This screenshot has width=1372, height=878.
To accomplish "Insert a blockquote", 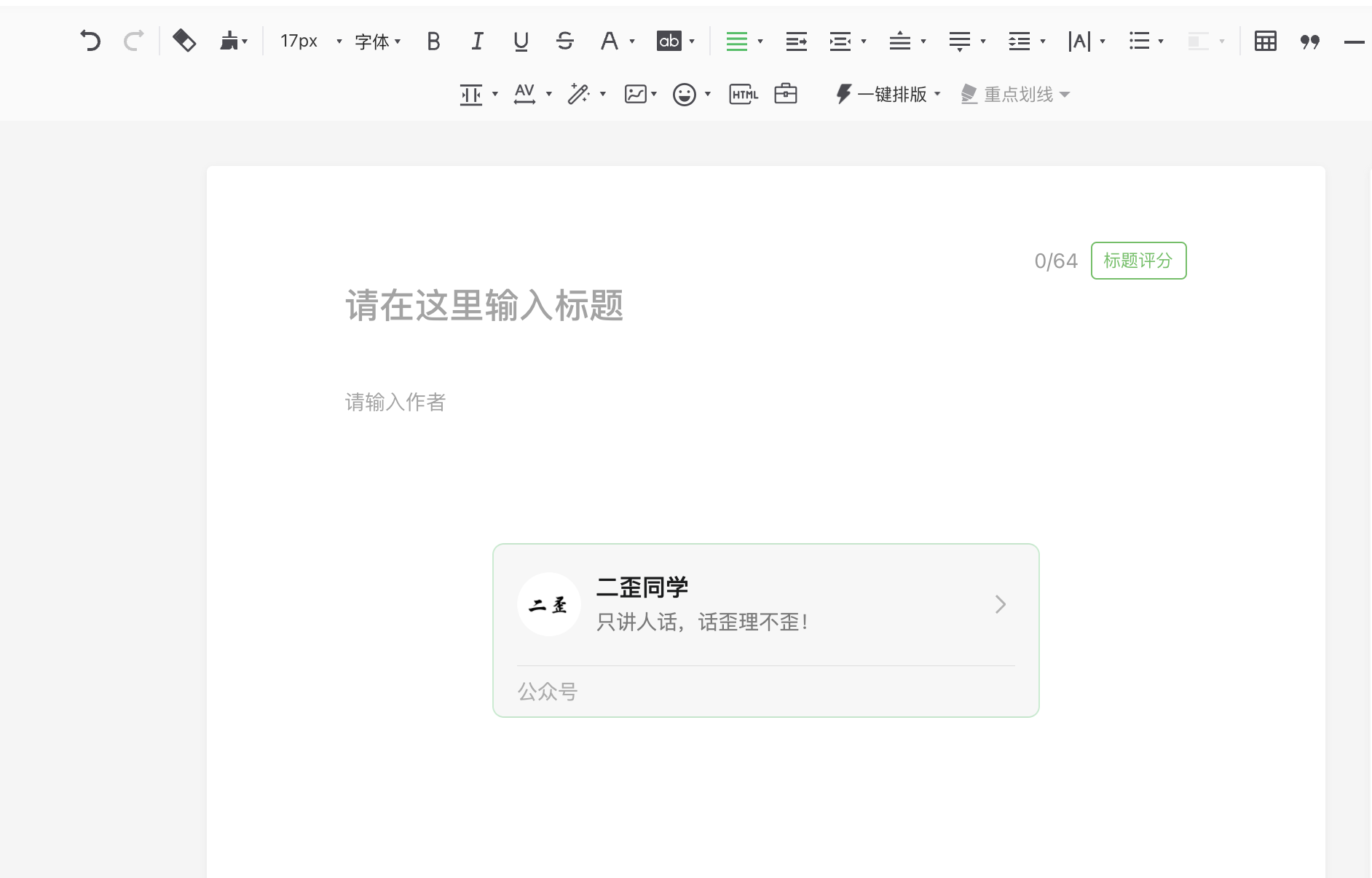I will click(1311, 42).
